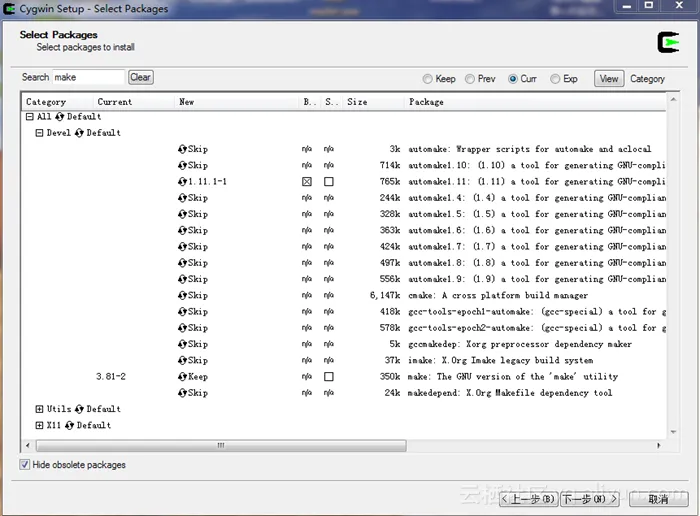This screenshot has width=700, height=516.
Task: Expand the Utils category node
Action: point(39,409)
